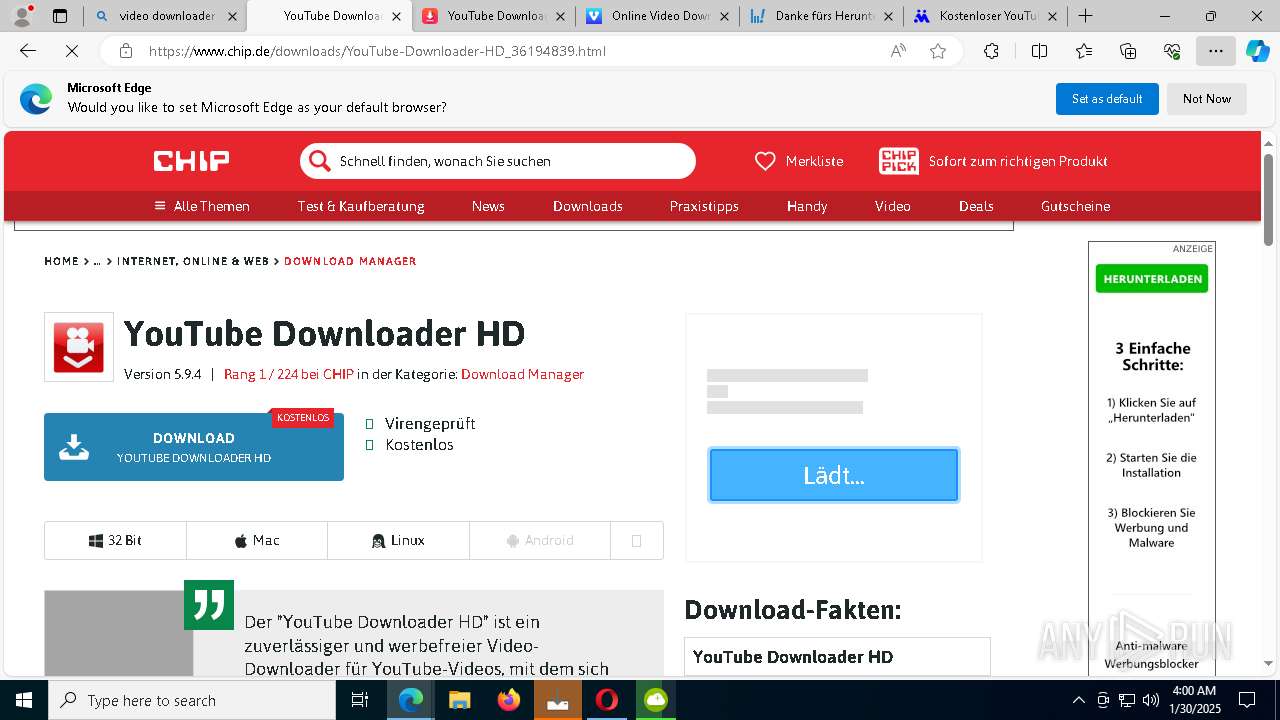Open a new browser tab

click(1086, 16)
